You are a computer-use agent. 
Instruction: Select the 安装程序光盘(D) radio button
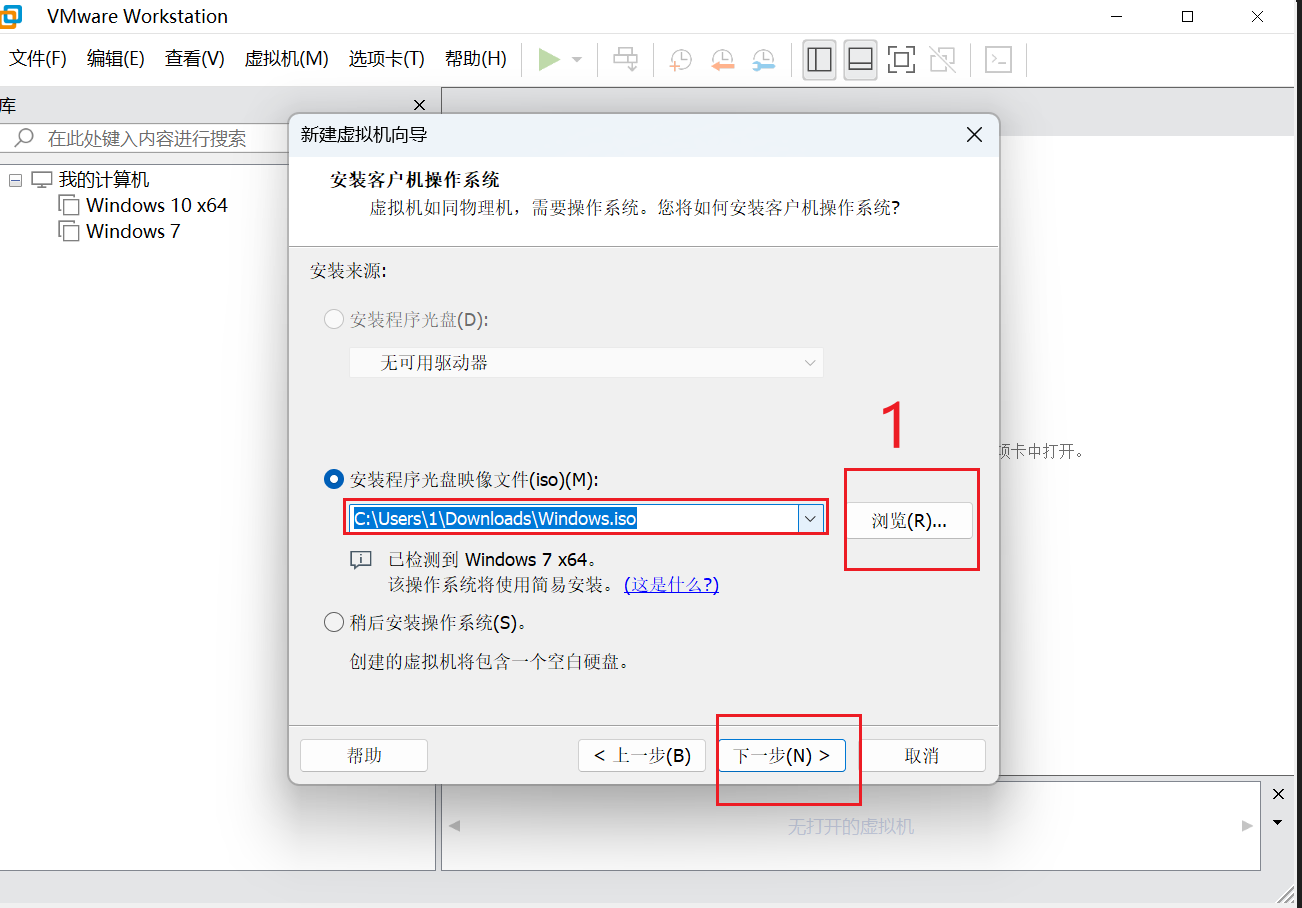(334, 320)
